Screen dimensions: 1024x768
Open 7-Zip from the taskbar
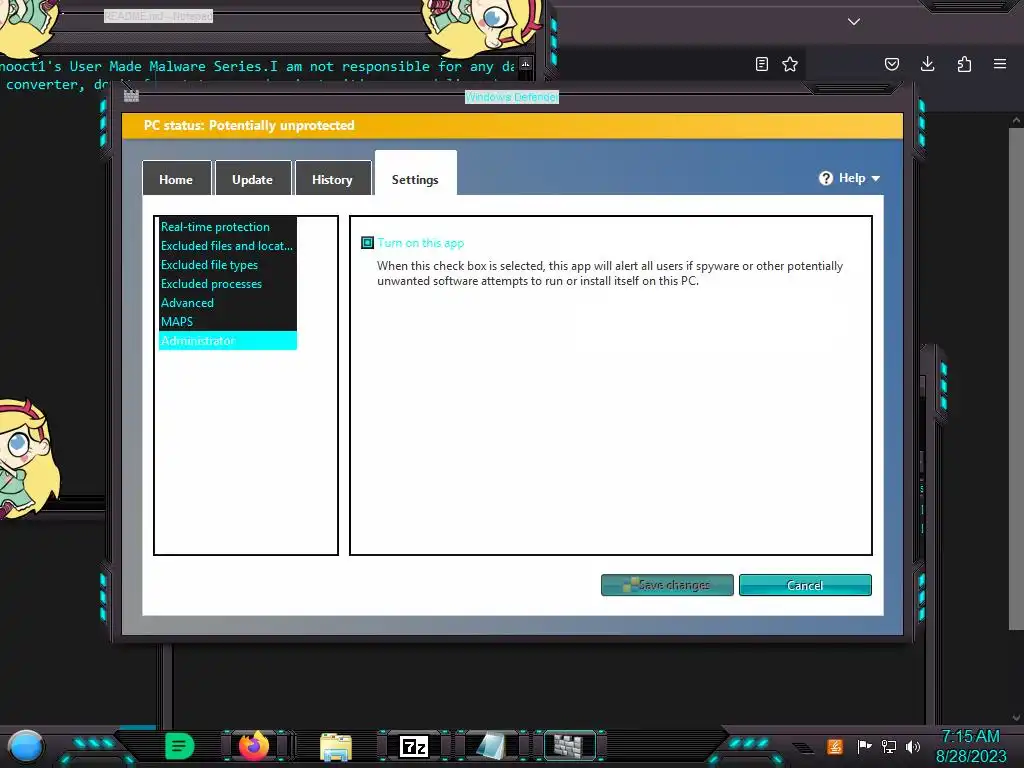click(413, 746)
